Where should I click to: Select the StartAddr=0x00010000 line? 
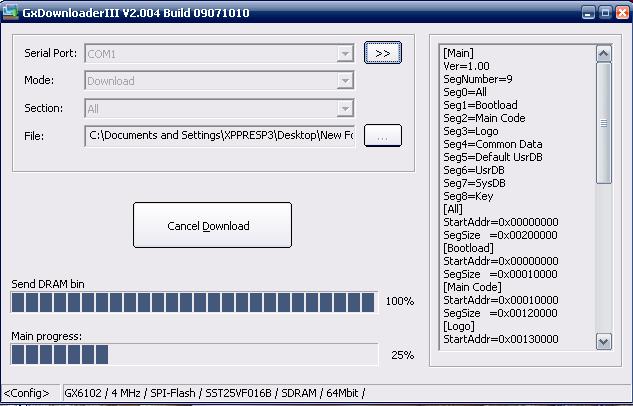click(501, 300)
